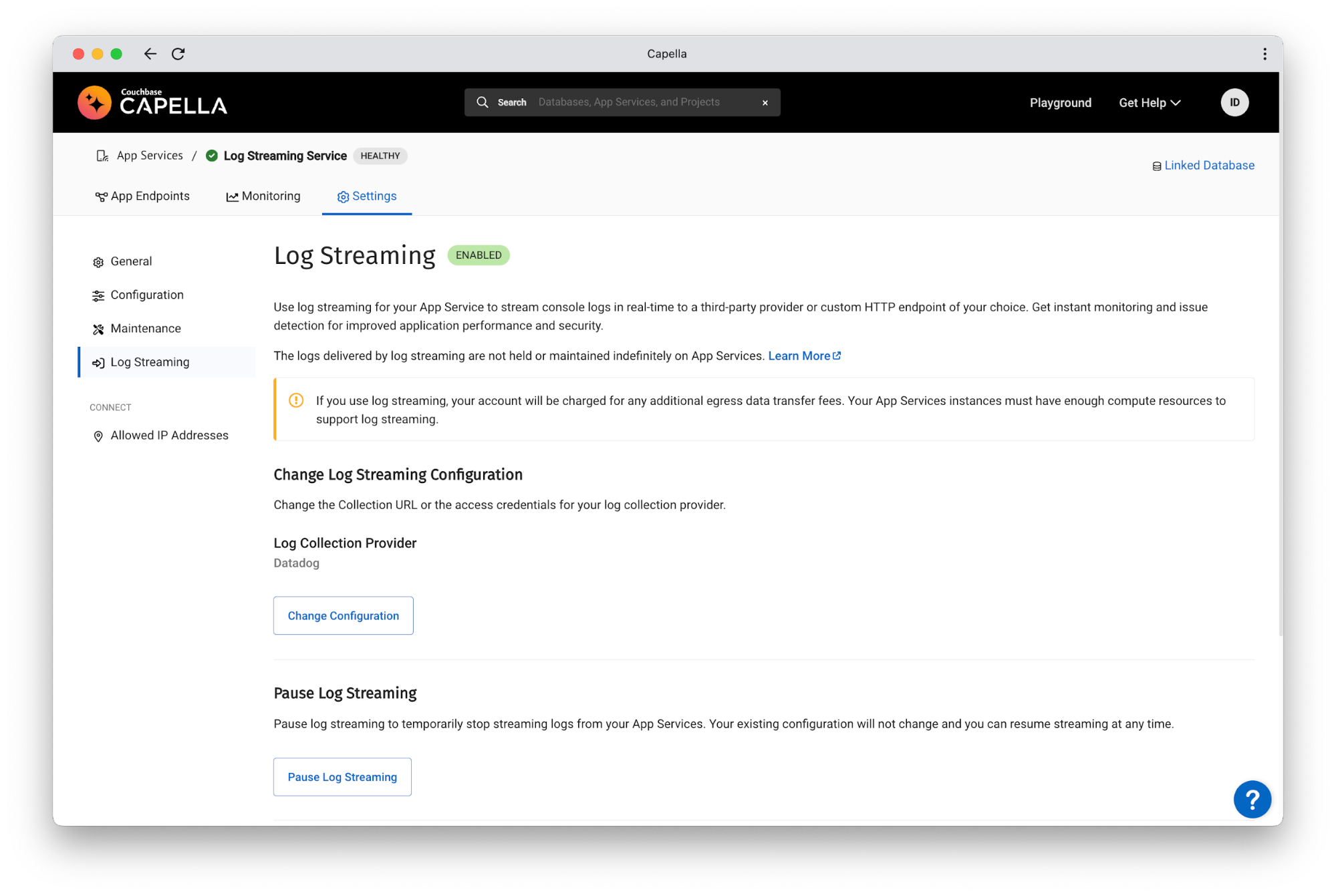Click the search magnifier icon

click(483, 102)
